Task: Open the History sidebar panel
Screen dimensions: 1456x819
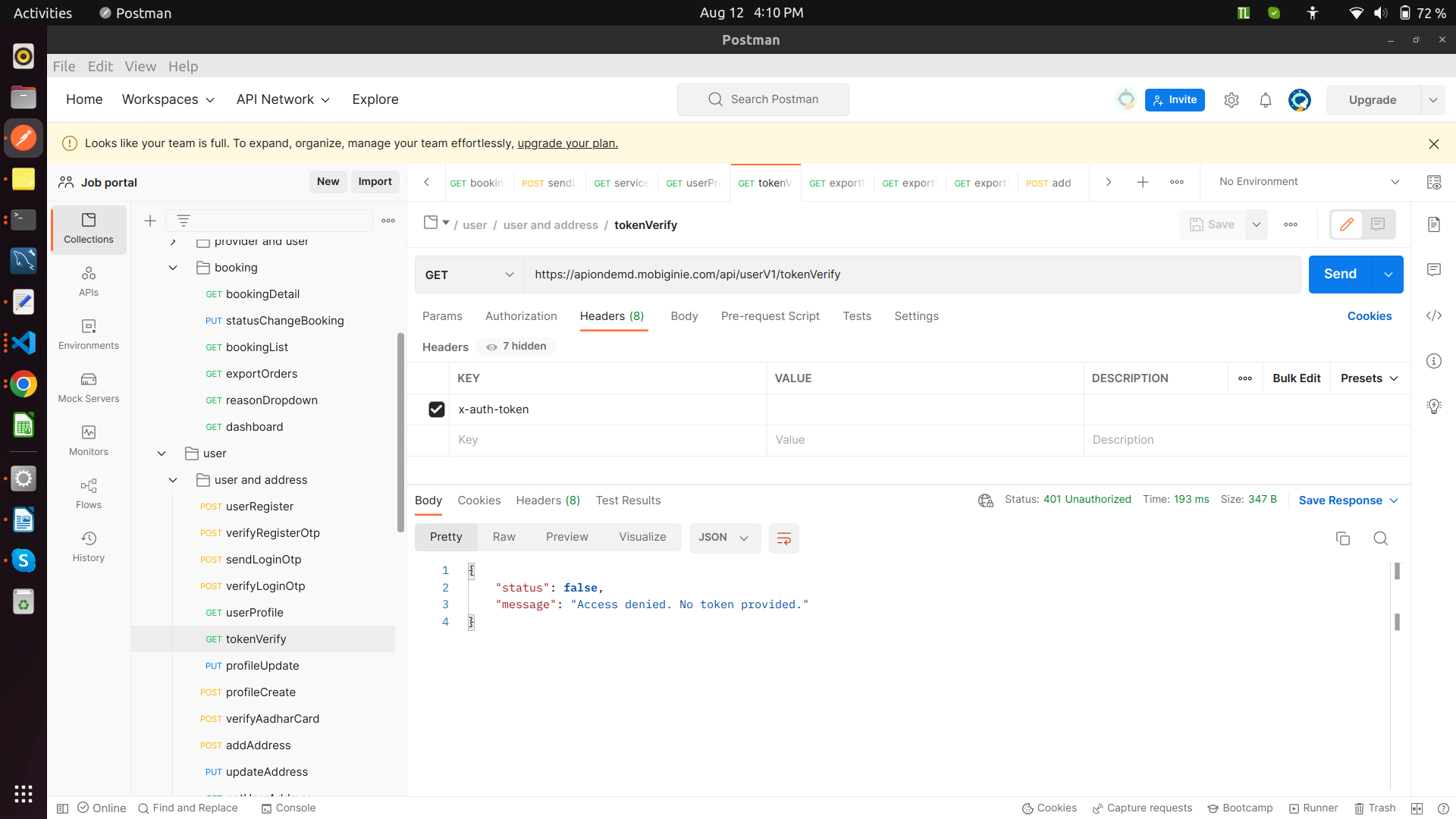Action: pos(89,546)
